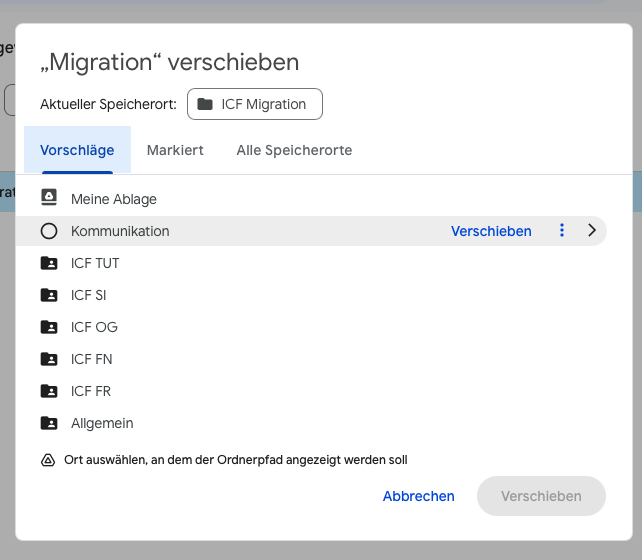Click the Drive icon beside folder path hint
This screenshot has width=642, height=560.
pos(47,460)
